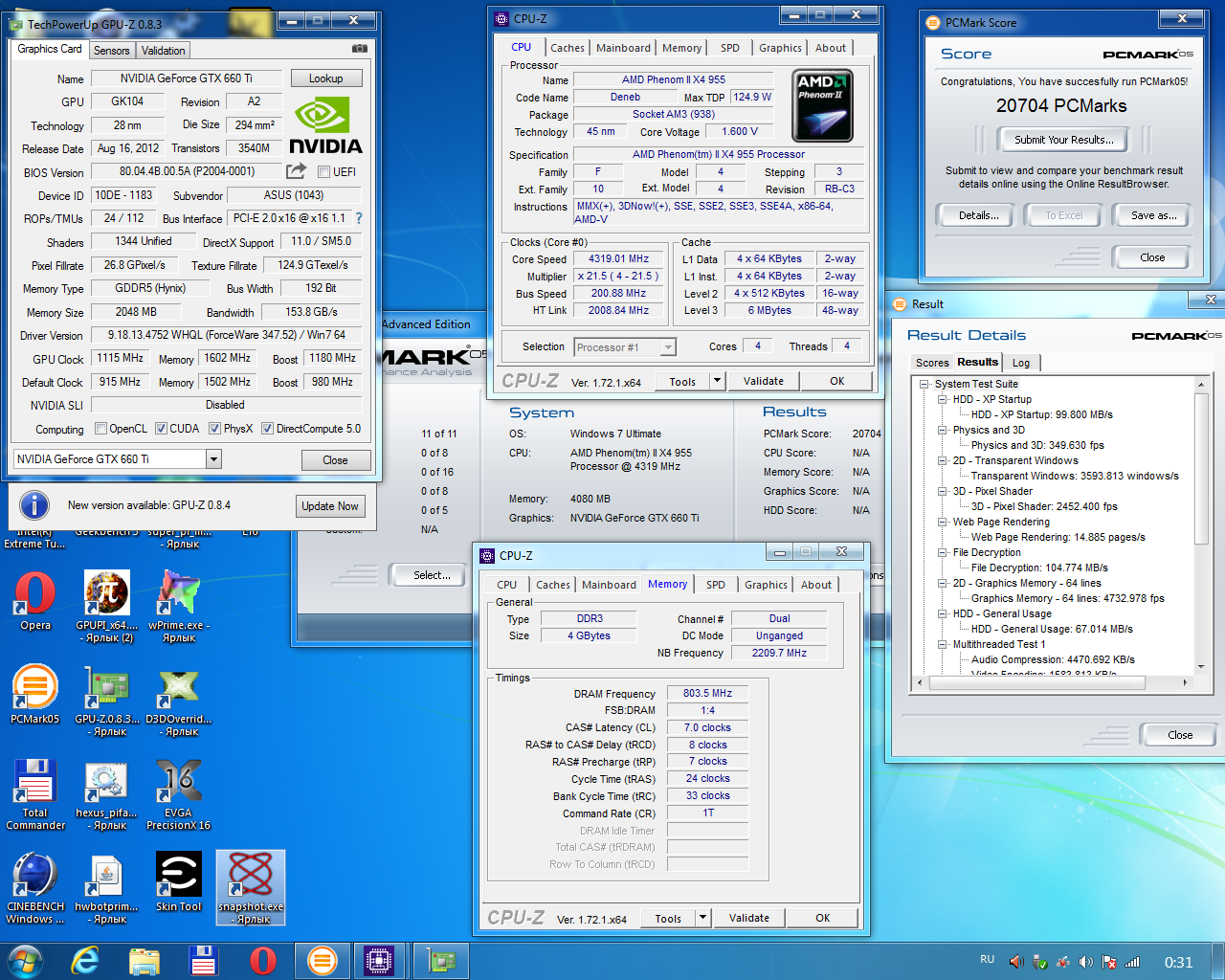Image resolution: width=1225 pixels, height=980 pixels.
Task: Switch to the Sensors tab in GPU-Z
Action: click(x=111, y=51)
